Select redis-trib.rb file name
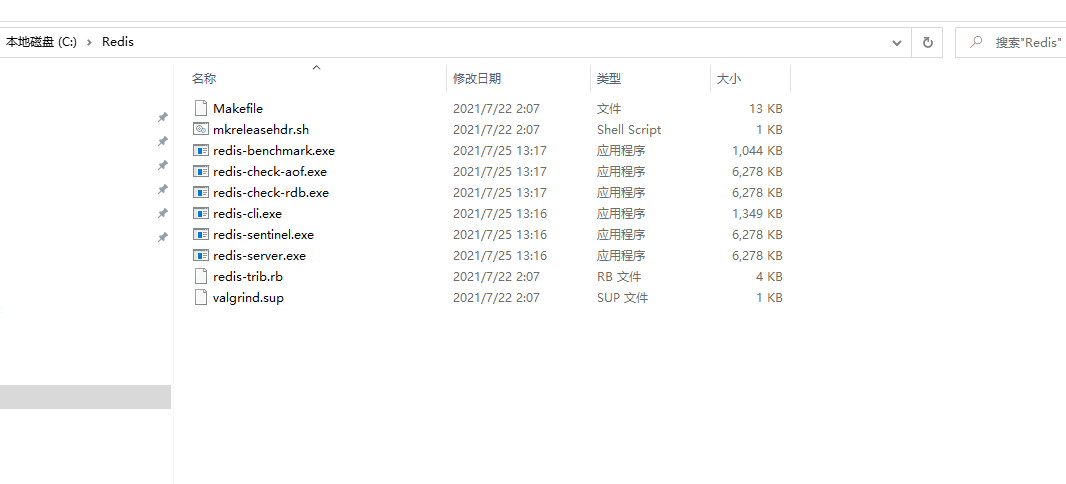1066x484 pixels. [247, 277]
